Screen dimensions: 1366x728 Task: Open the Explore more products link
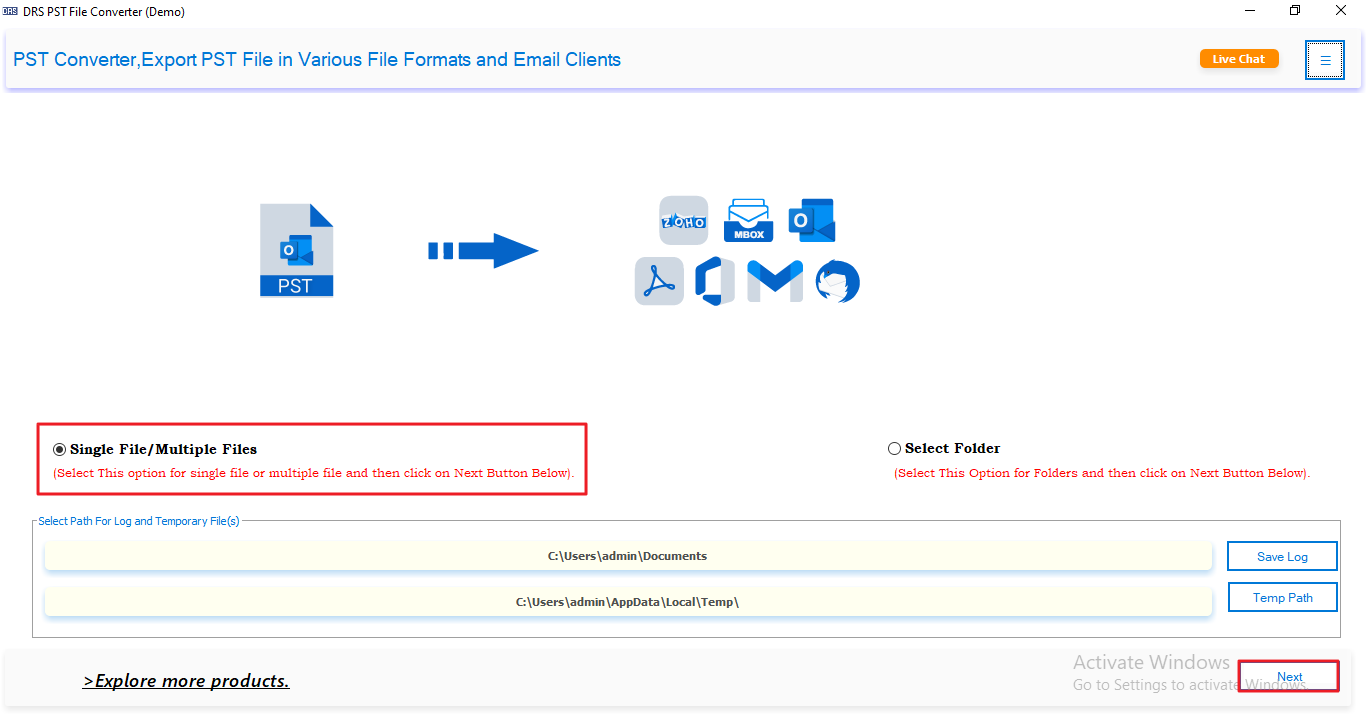(186, 680)
